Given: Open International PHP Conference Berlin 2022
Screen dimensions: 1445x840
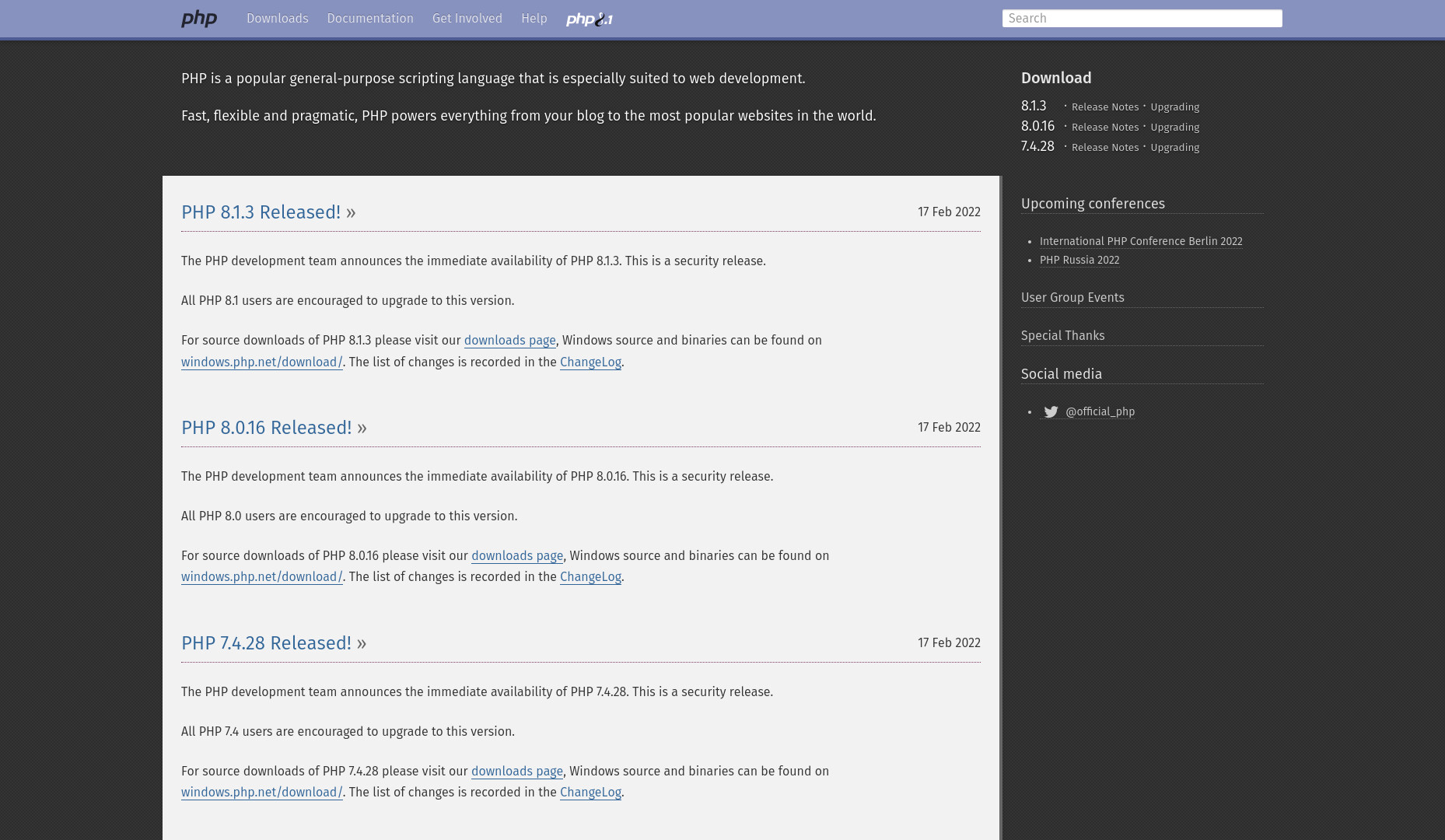Looking at the screenshot, I should tap(1141, 241).
